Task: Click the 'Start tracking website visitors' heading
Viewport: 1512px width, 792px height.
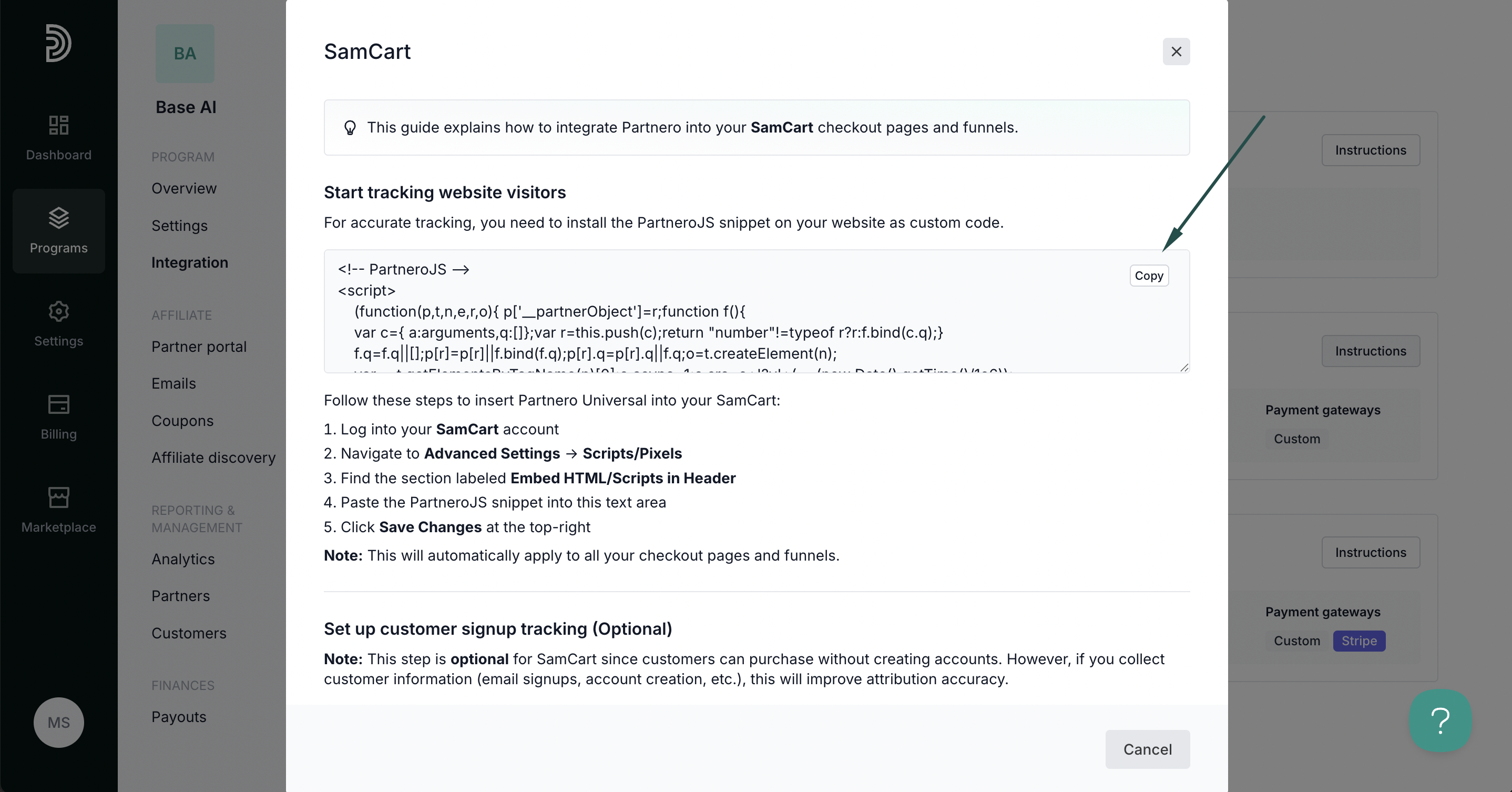Action: coord(444,192)
